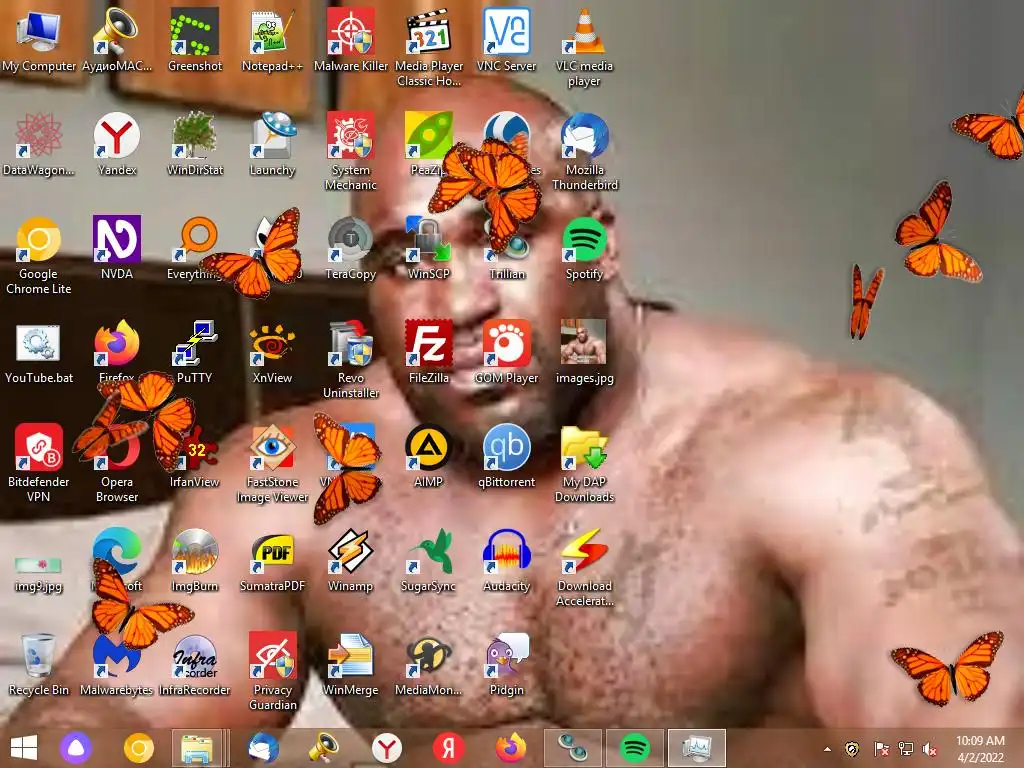Viewport: 1024px width, 768px height.
Task: Select the Bitdefender VPN desktop icon
Action: point(38,464)
